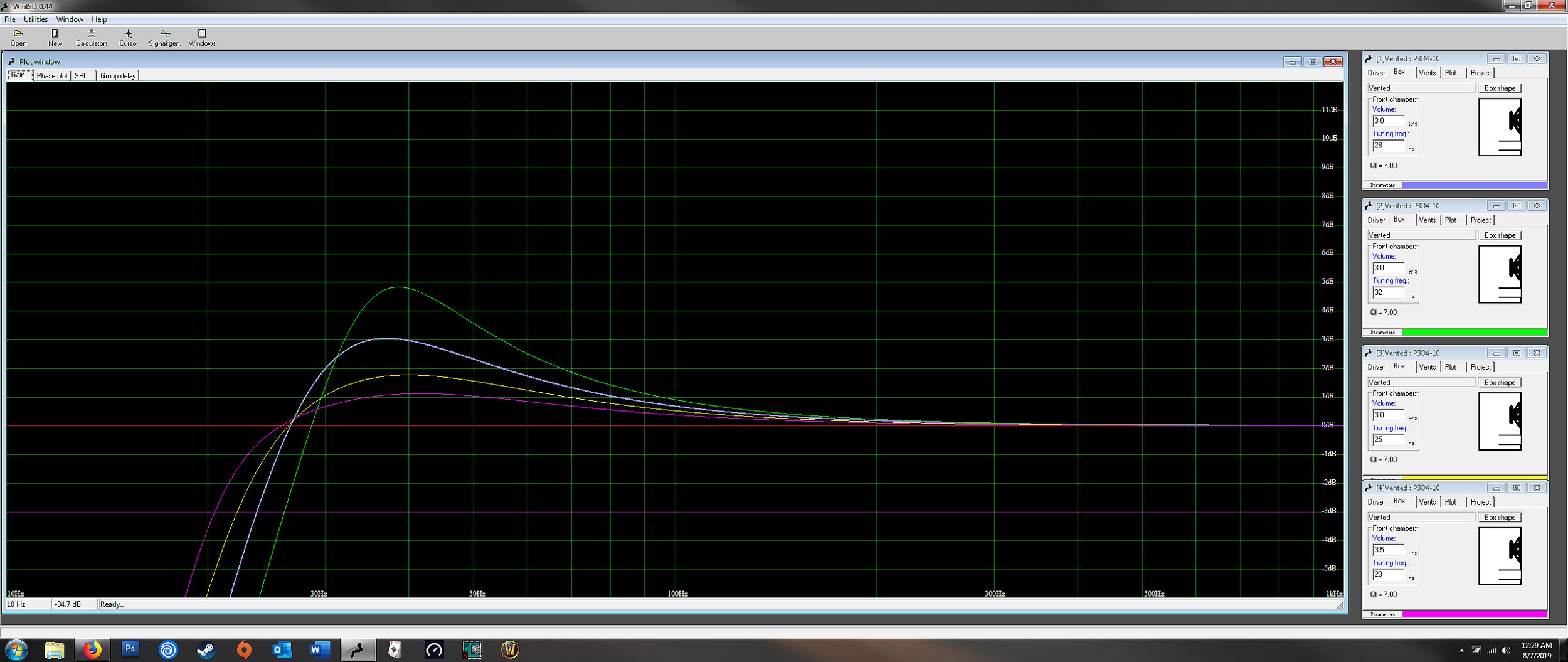Launch the Signal gen. tool

point(164,38)
